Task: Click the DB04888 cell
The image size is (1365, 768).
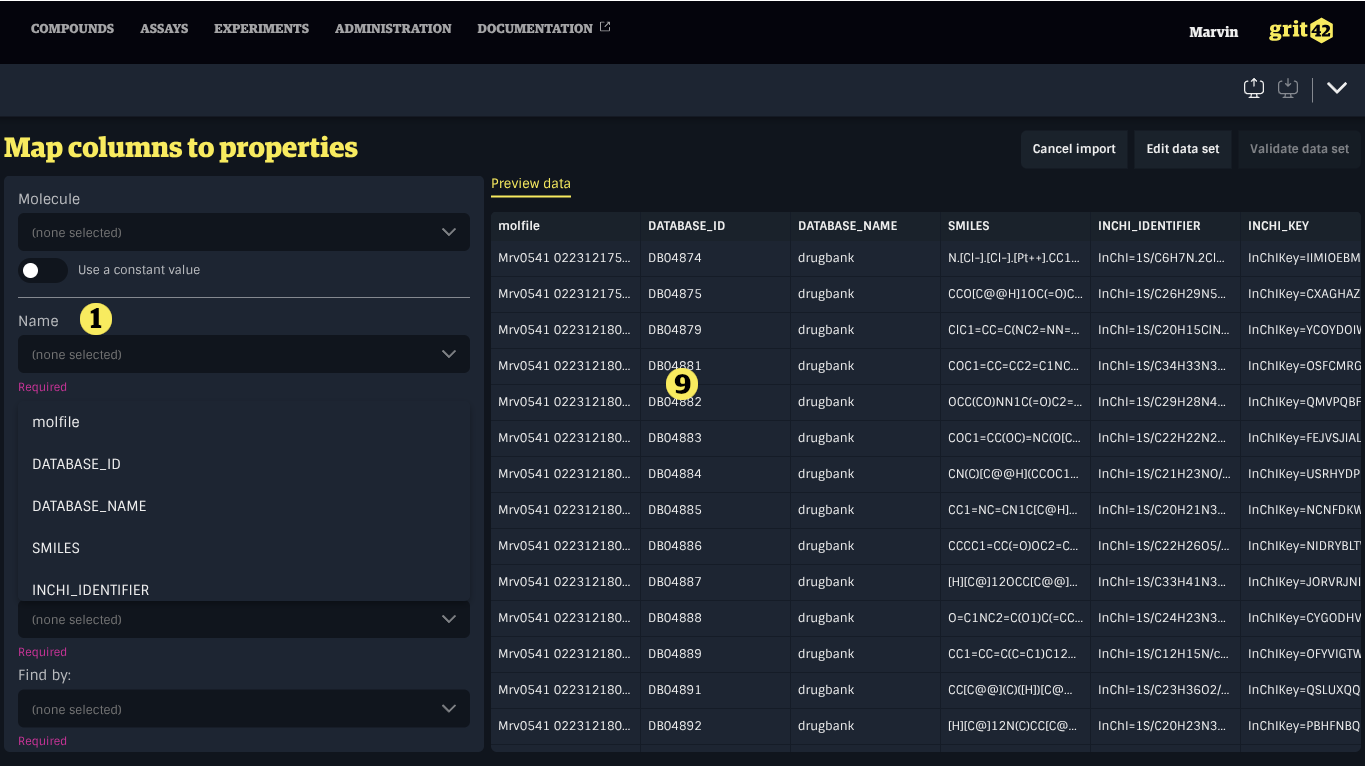Action: pos(715,618)
